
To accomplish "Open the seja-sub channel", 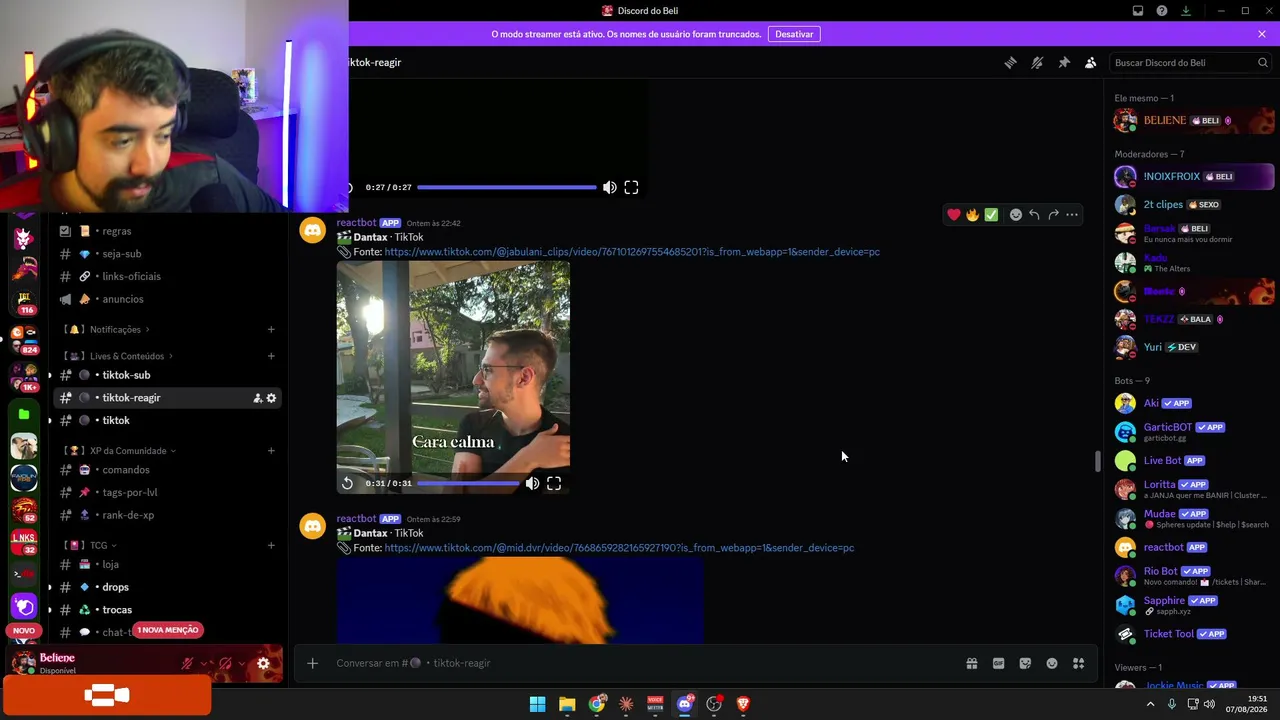I will coord(168,254).
